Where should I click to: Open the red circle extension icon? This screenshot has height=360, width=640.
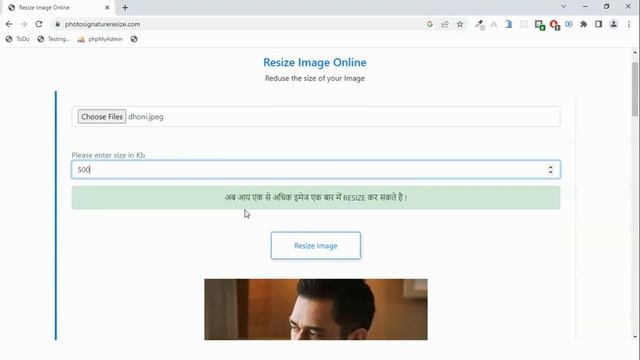click(x=554, y=25)
